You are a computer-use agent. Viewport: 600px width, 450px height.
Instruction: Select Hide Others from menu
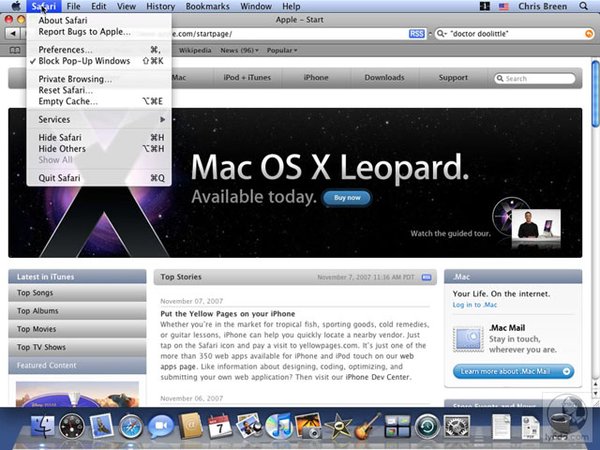[99, 149]
